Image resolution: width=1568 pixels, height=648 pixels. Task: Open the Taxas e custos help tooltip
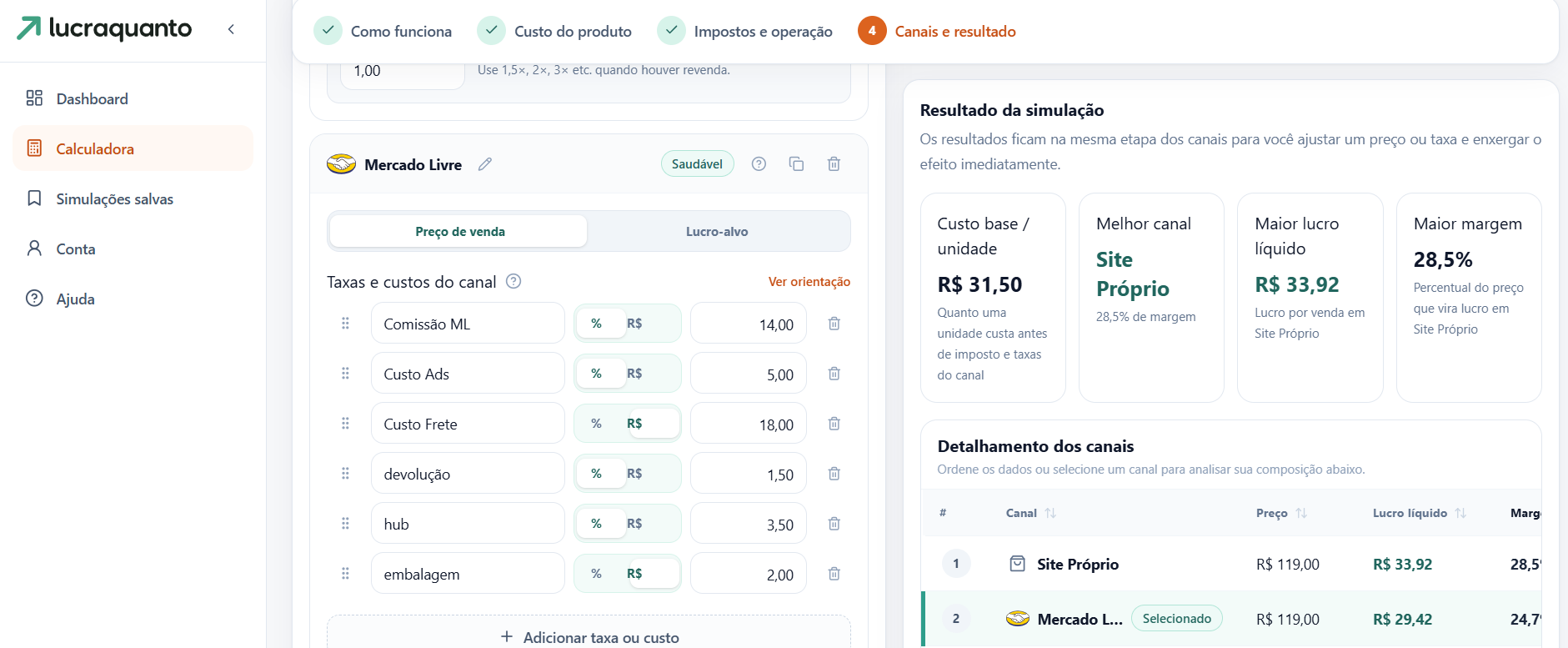coord(513,281)
